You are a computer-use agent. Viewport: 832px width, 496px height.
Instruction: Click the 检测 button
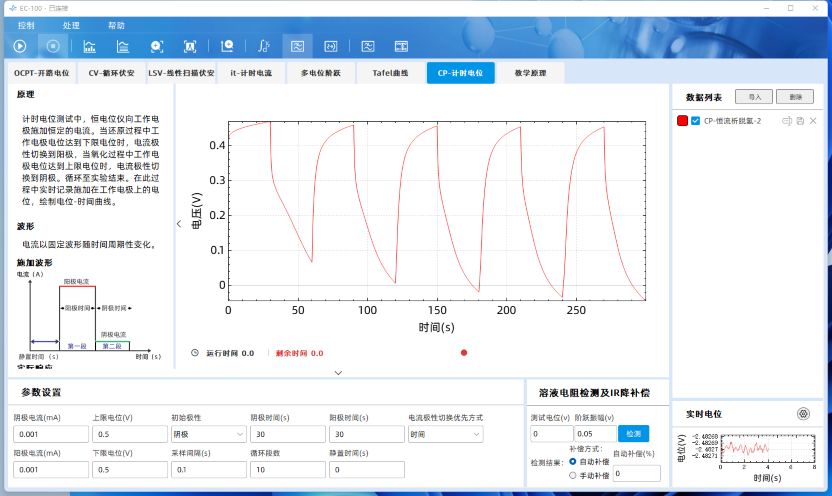click(x=632, y=433)
